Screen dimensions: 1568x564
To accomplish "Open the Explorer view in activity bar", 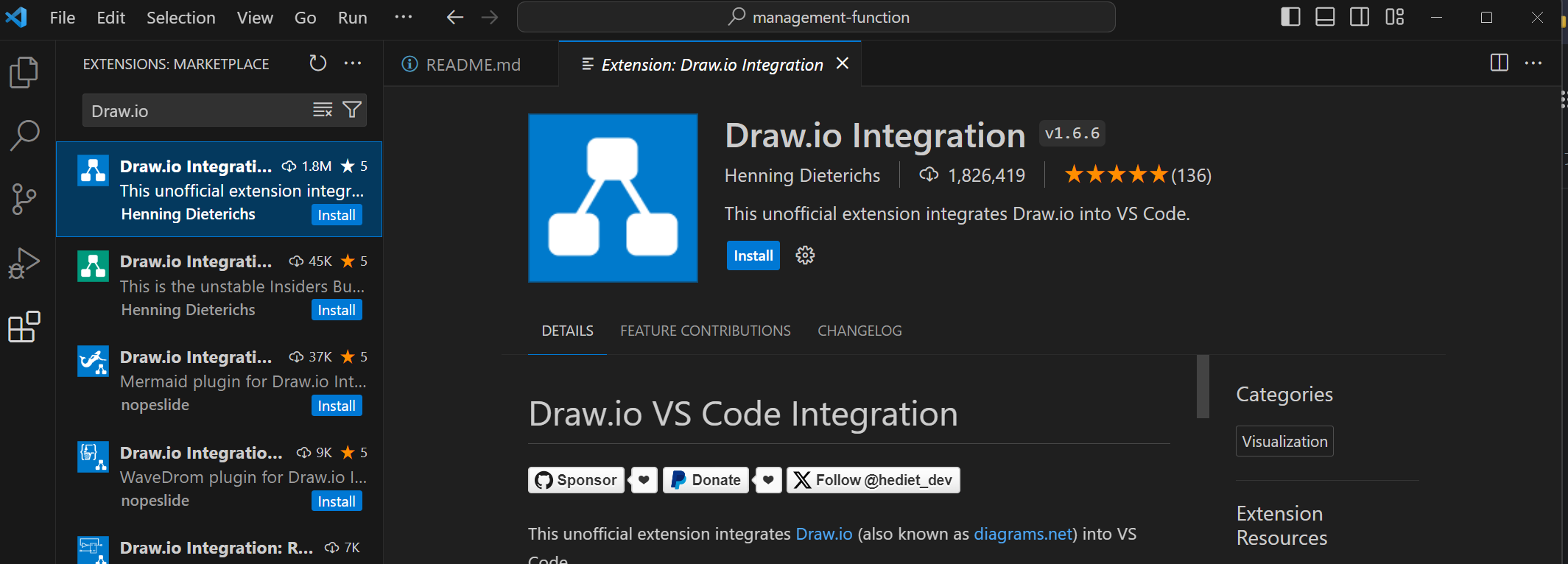I will click(24, 72).
